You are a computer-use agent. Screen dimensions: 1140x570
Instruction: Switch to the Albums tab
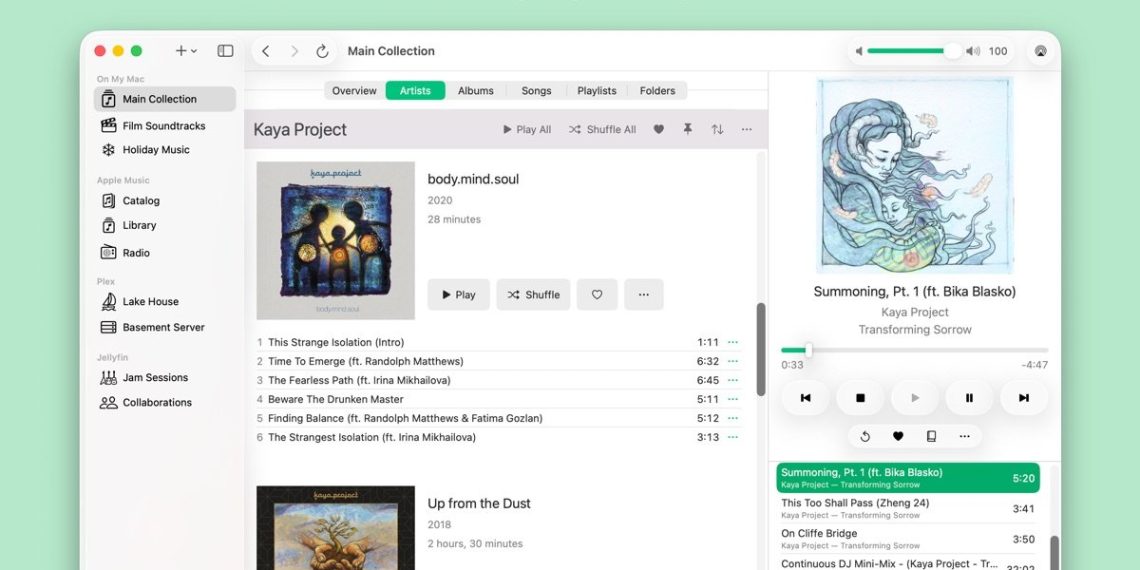point(475,91)
